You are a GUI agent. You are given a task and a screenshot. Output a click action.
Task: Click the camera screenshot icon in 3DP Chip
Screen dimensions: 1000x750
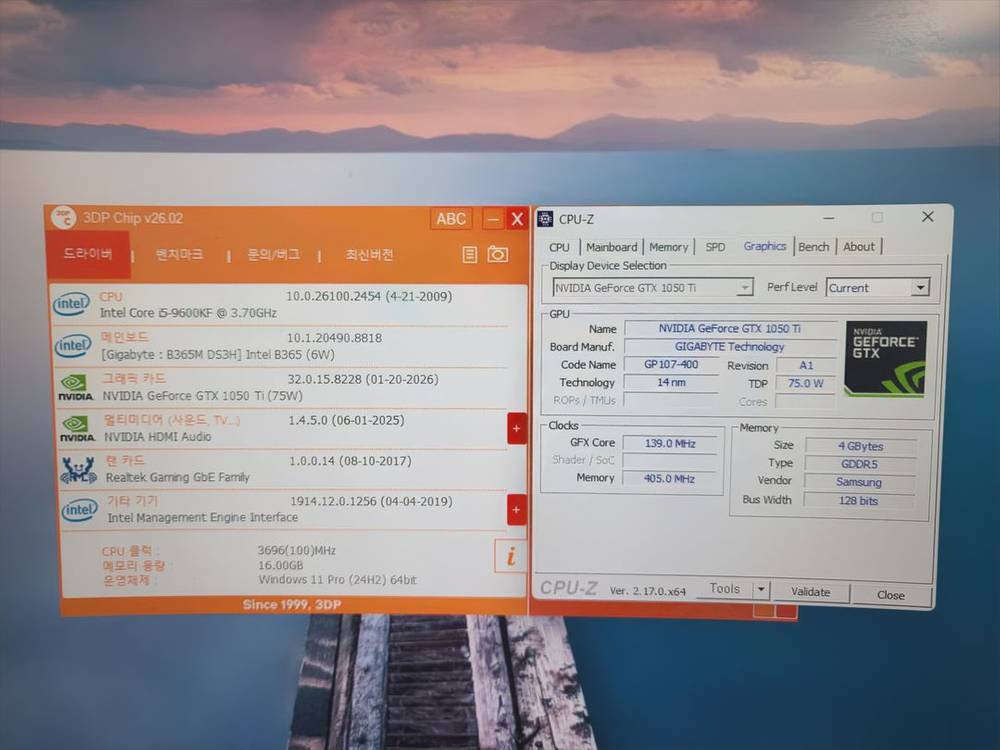pyautogui.click(x=497, y=254)
